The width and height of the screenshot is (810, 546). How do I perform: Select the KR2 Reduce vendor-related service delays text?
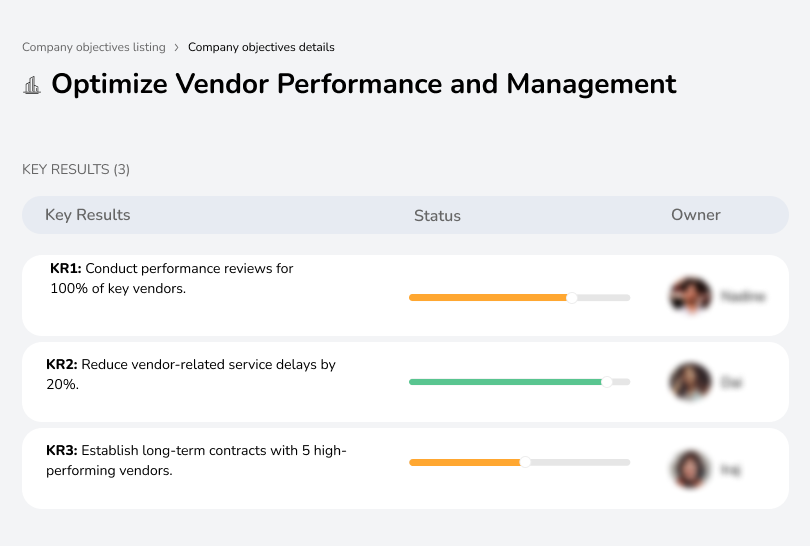pyautogui.click(x=191, y=374)
